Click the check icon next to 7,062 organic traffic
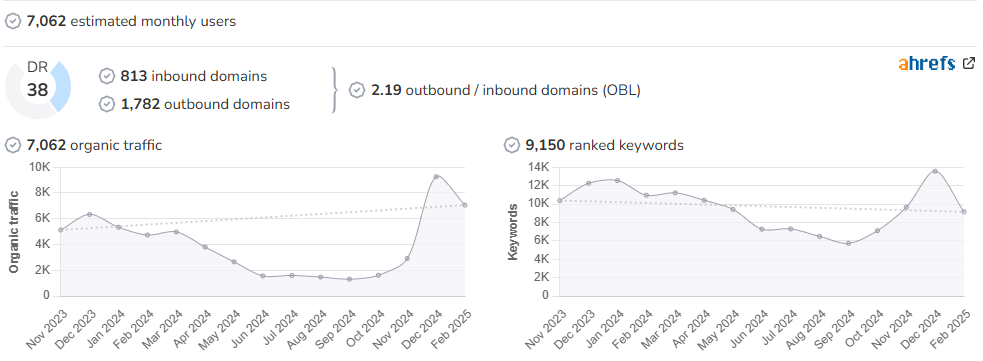 [13, 145]
